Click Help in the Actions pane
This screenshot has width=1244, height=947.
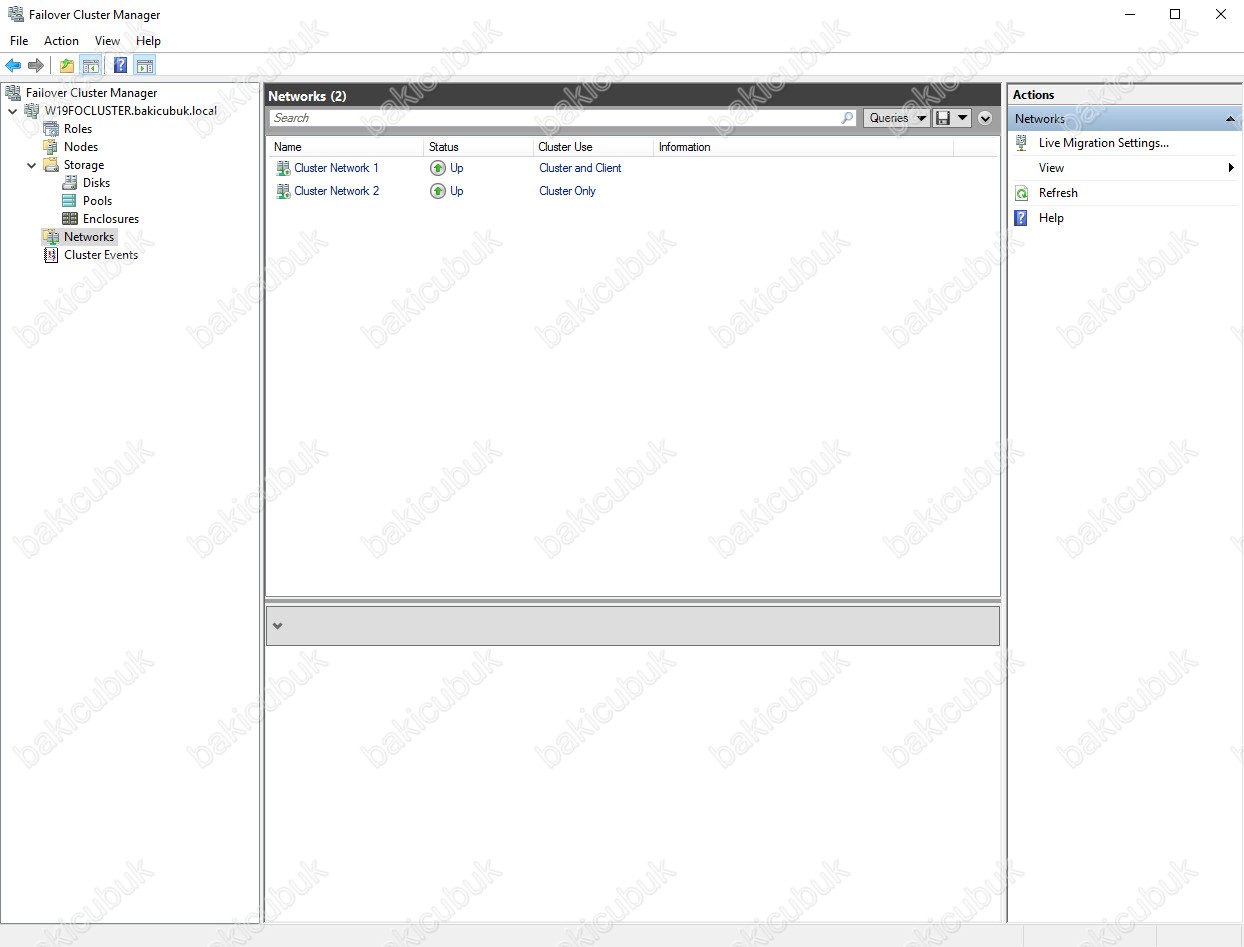click(1051, 218)
